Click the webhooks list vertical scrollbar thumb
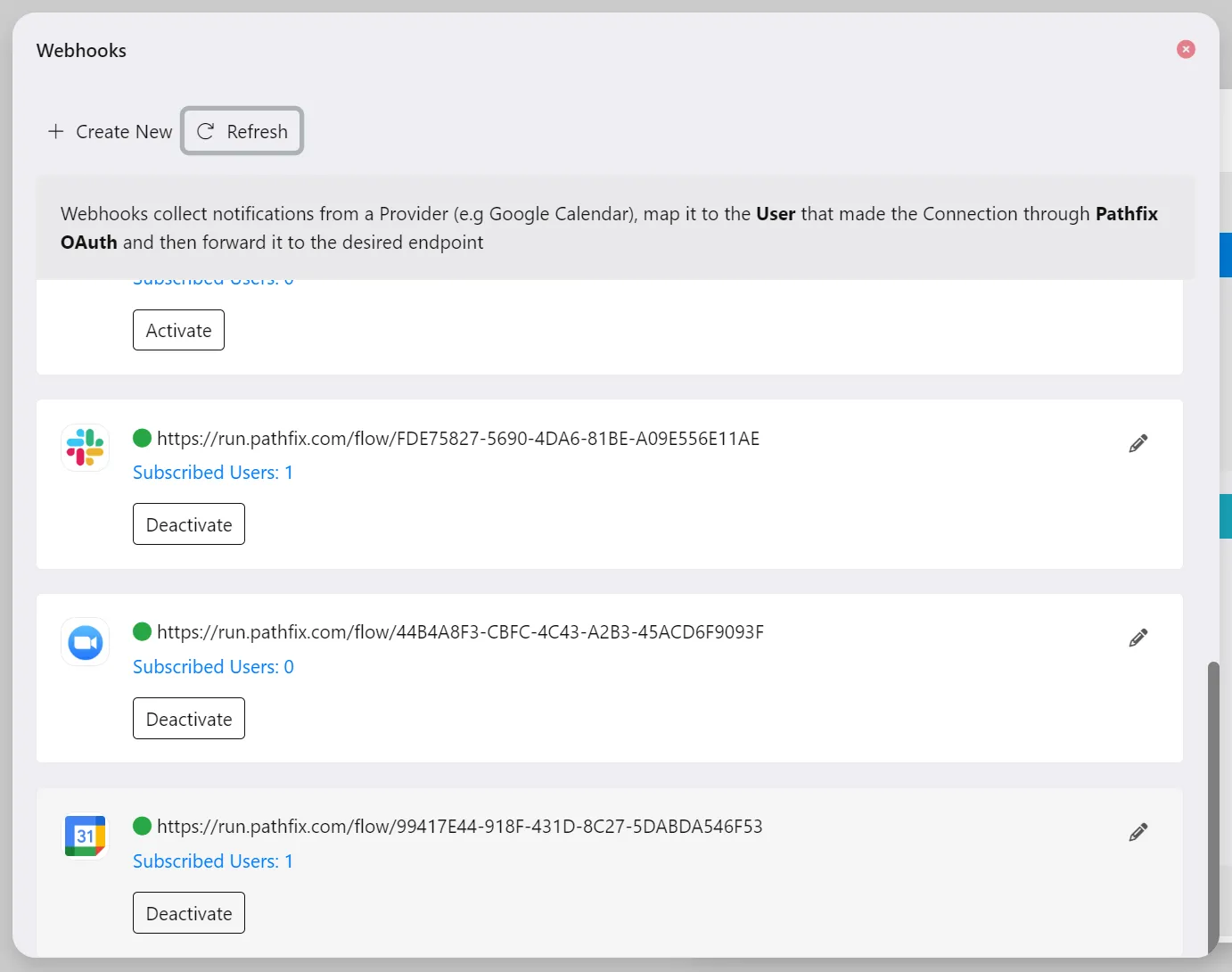This screenshot has width=1232, height=972. click(x=1212, y=807)
